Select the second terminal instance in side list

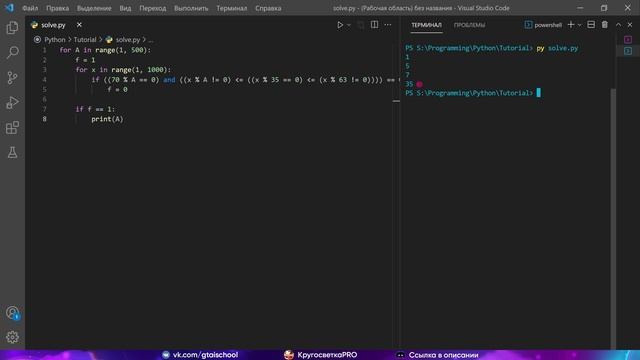point(628,51)
